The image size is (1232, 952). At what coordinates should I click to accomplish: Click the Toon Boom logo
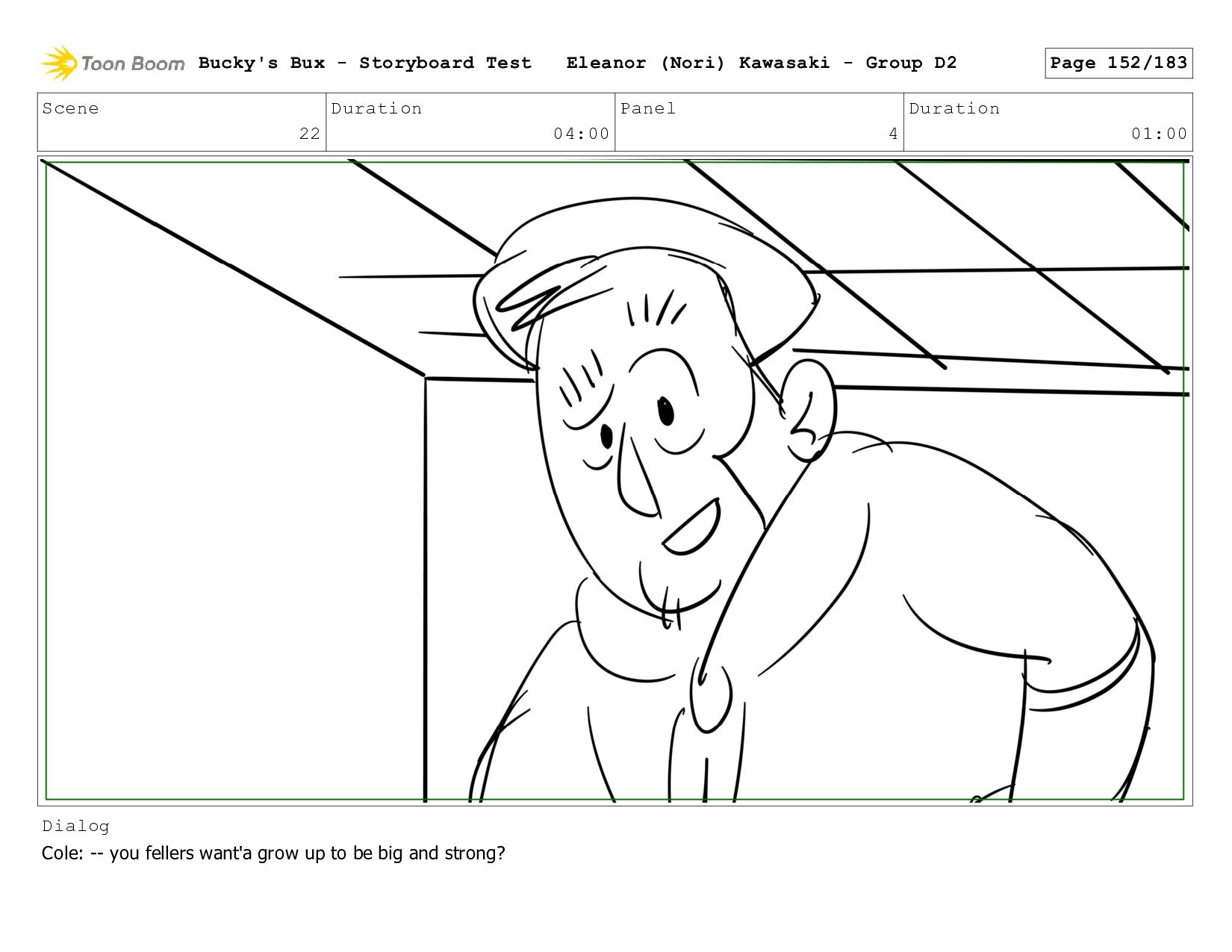click(x=112, y=63)
